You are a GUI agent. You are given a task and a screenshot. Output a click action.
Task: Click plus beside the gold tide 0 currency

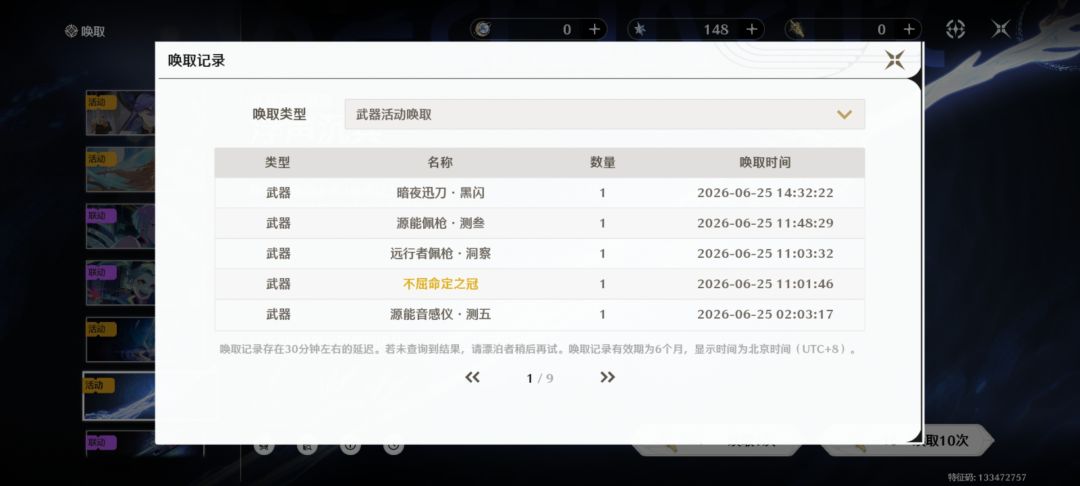point(908,30)
